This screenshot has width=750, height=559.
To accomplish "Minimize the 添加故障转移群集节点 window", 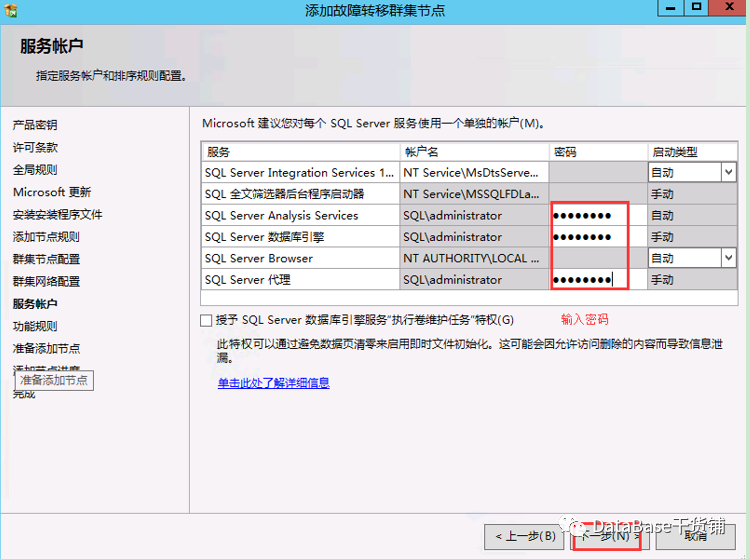I will [671, 8].
